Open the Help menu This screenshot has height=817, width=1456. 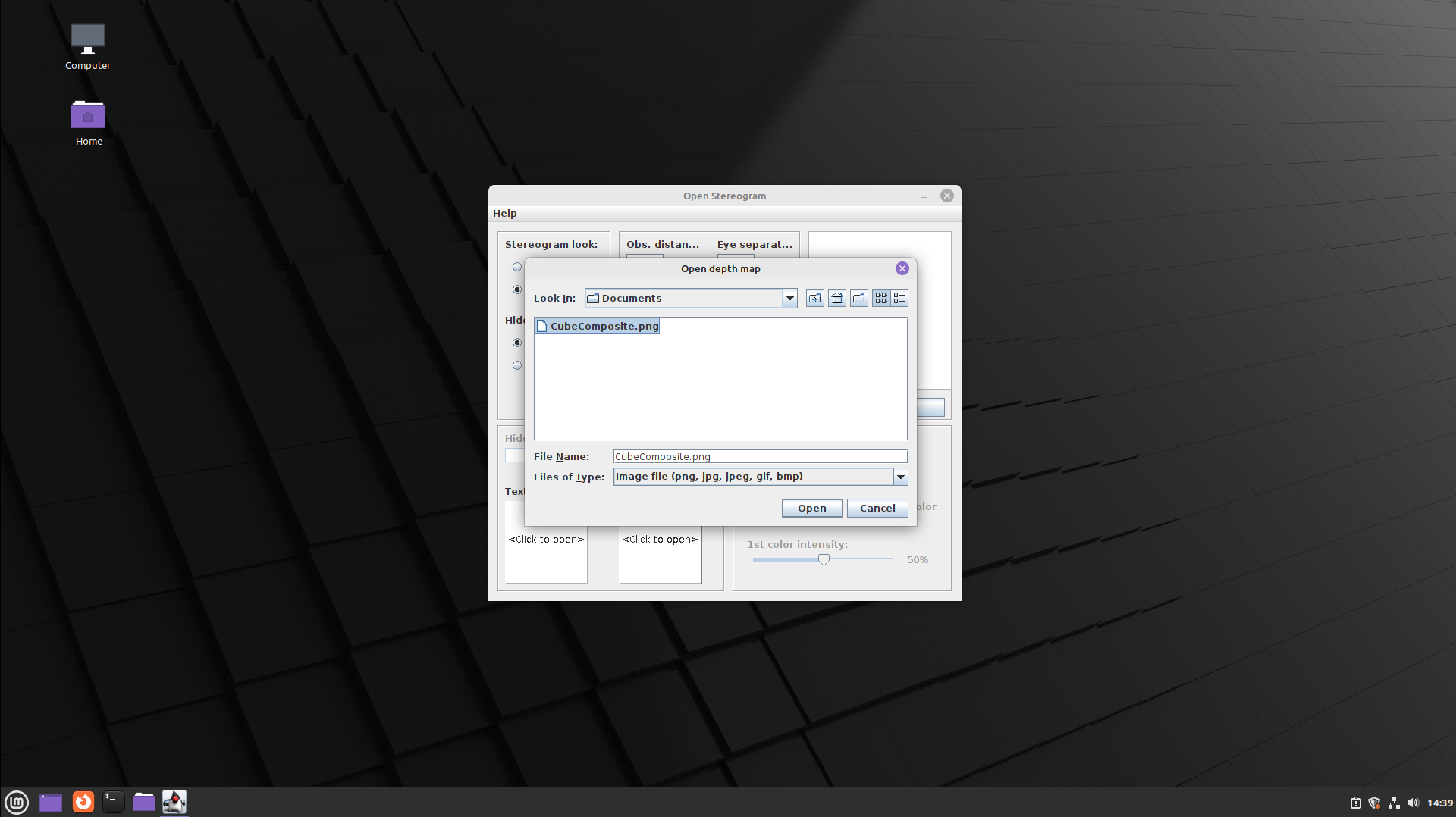pos(504,214)
